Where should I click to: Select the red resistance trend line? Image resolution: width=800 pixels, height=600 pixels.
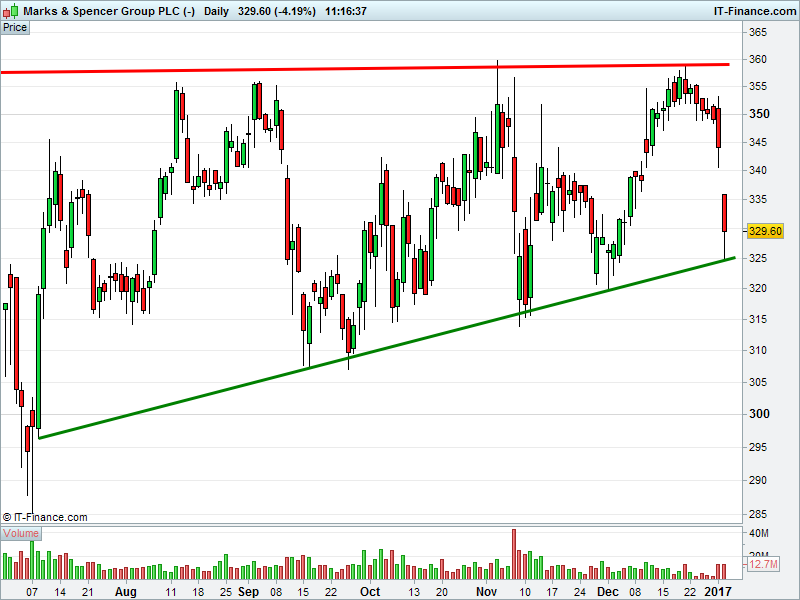(365, 68)
